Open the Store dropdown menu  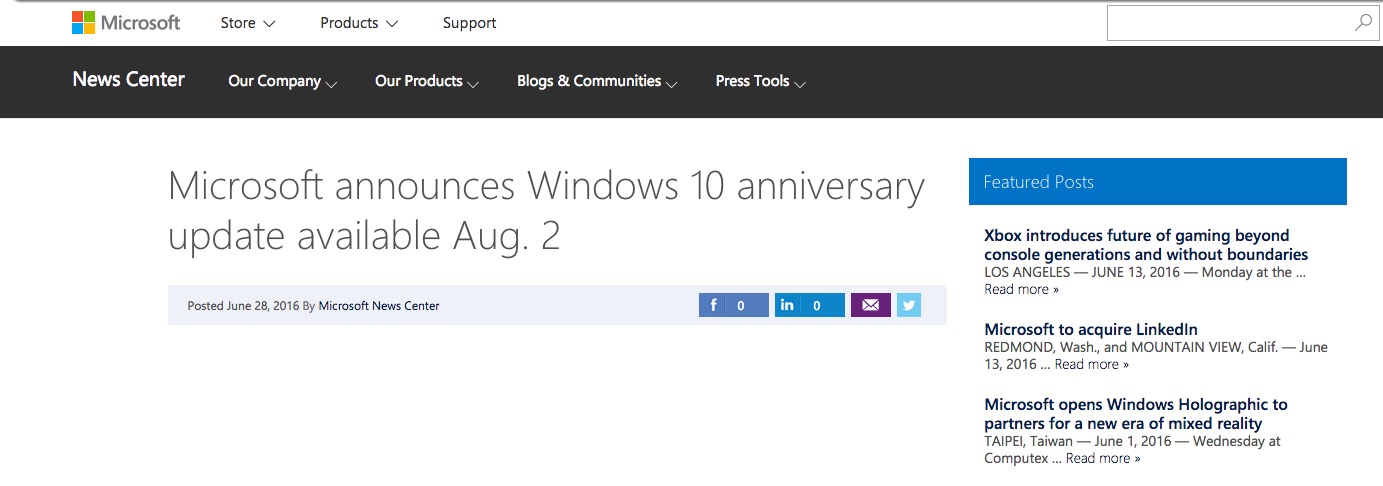[247, 23]
